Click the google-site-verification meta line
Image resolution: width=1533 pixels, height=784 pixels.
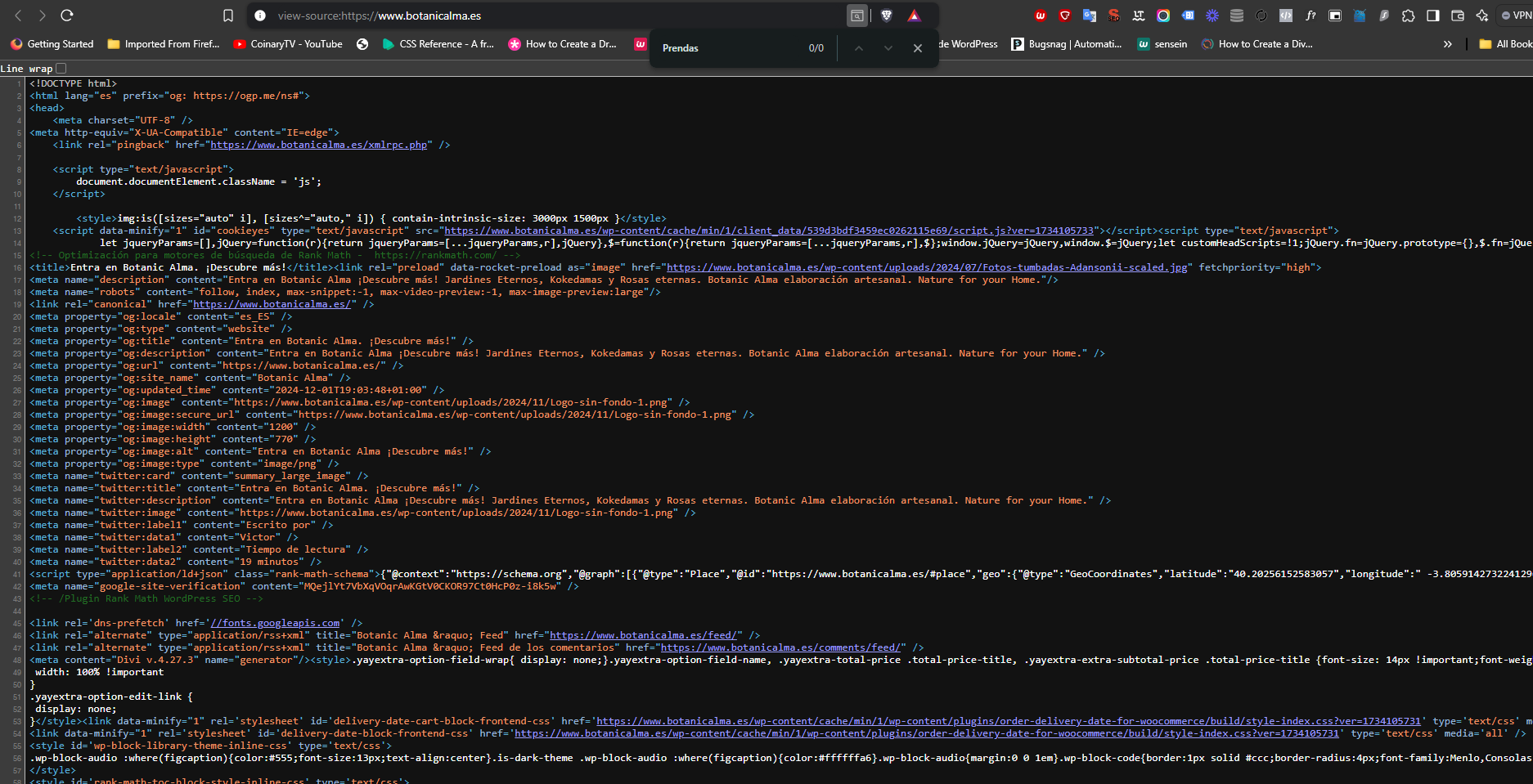point(303,586)
